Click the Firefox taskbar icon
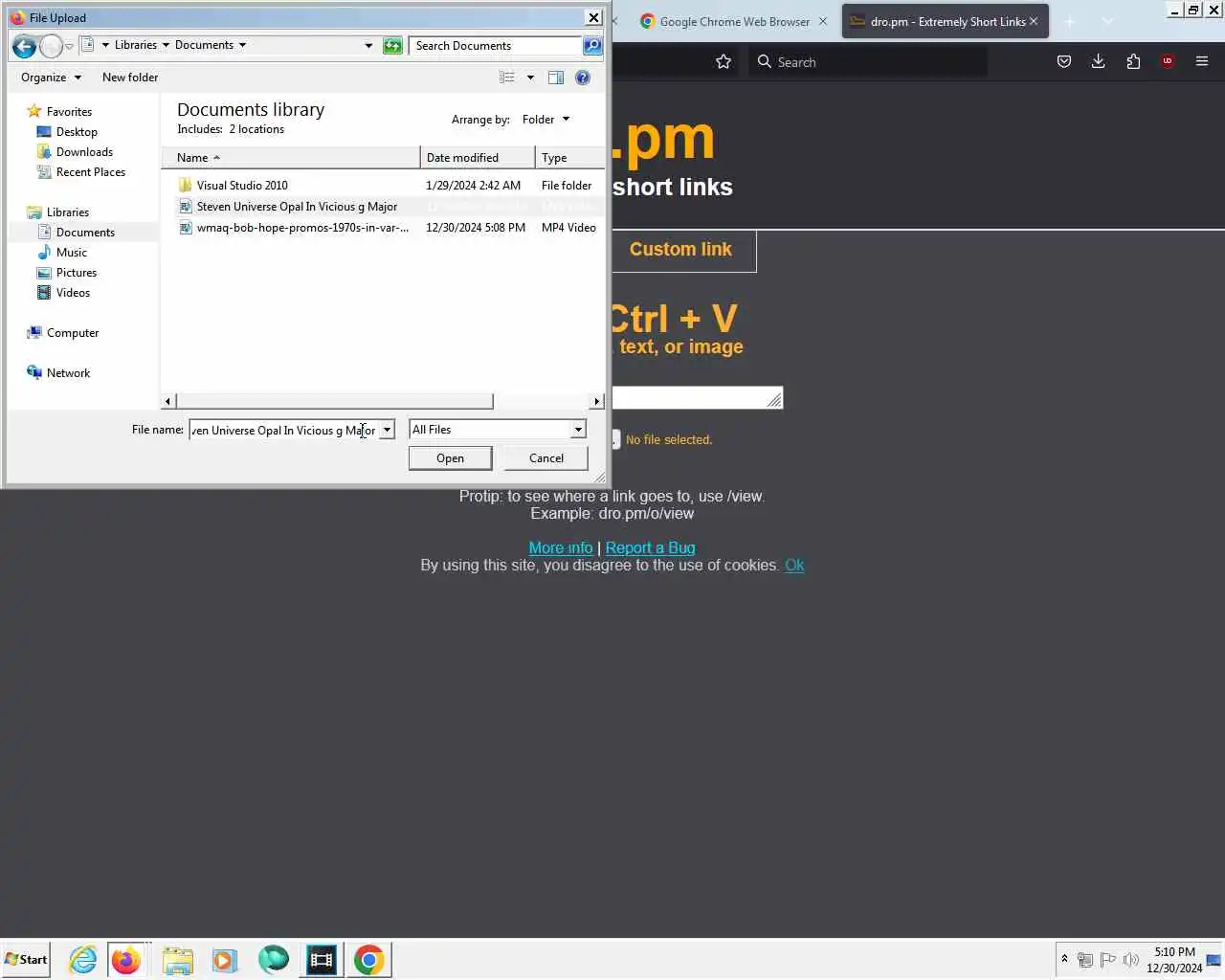Screen dimensions: 1225x980 tap(125, 959)
